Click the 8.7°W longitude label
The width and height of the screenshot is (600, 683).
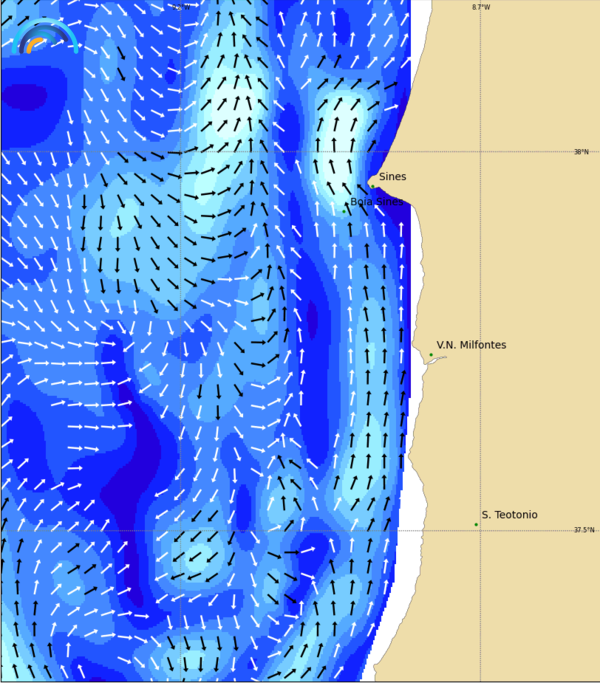coord(481,7)
